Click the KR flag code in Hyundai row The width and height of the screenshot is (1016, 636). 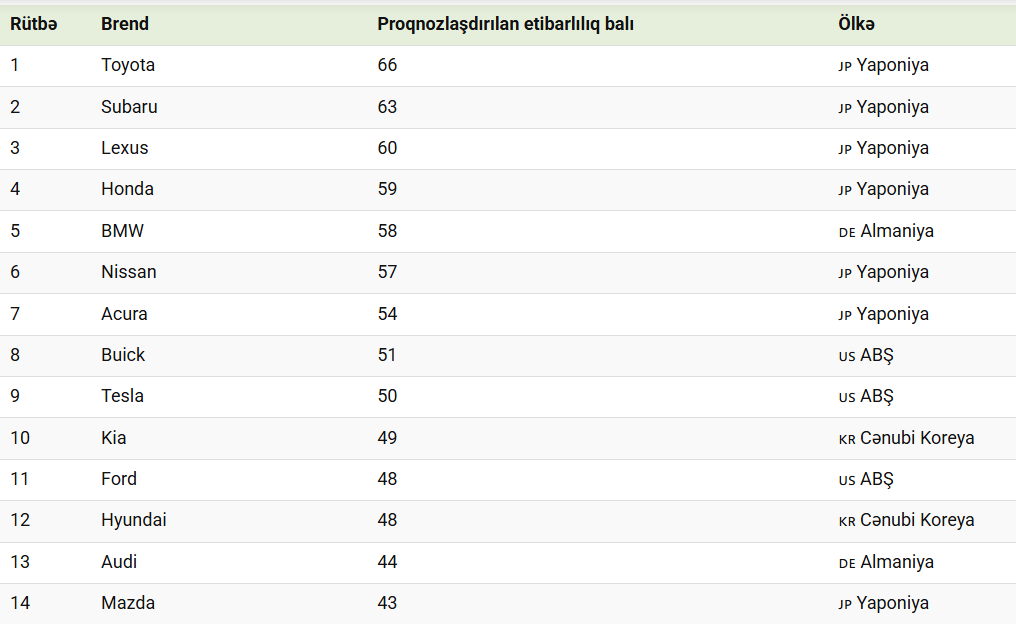[x=847, y=521]
